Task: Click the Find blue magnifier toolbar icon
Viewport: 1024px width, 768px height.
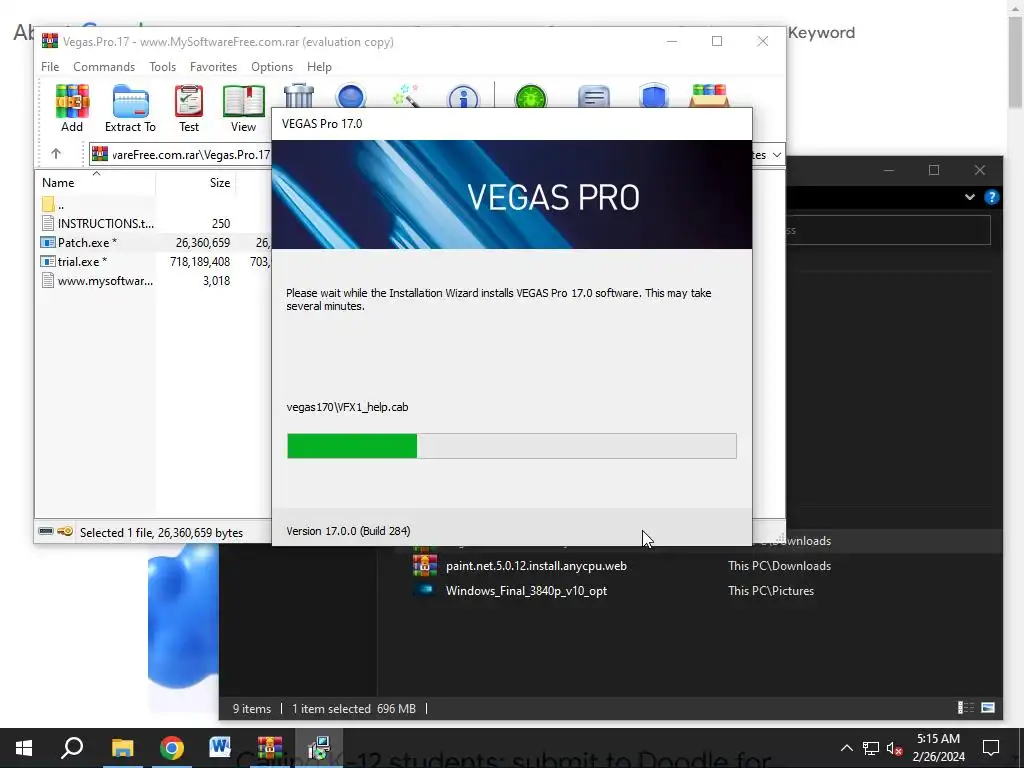Action: click(351, 95)
